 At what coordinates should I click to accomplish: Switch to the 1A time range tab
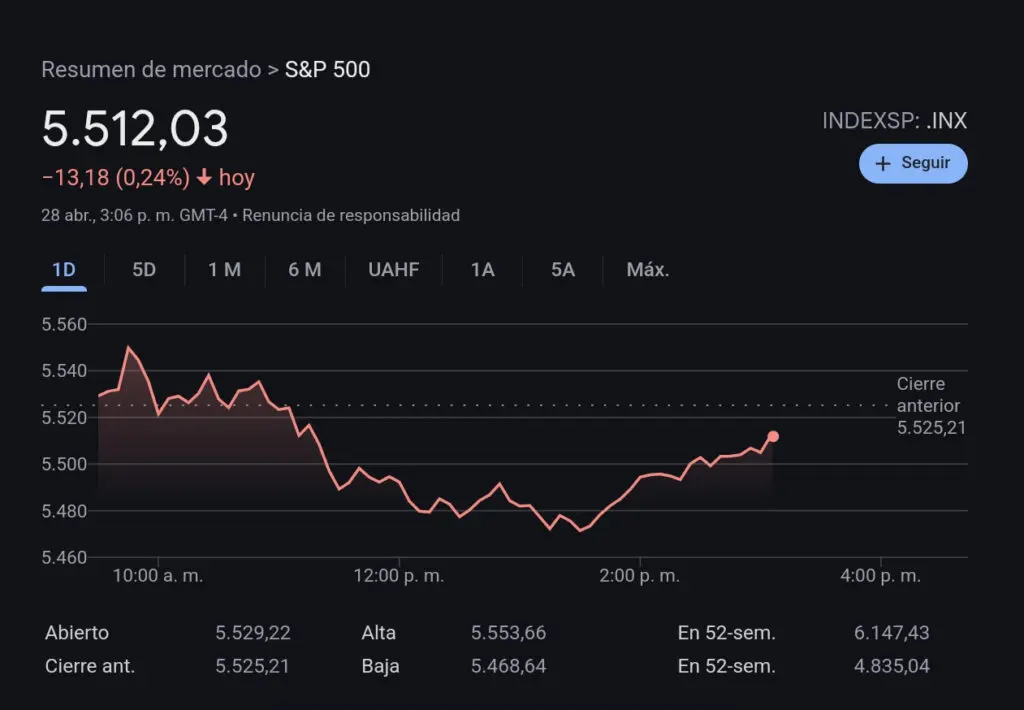point(483,270)
